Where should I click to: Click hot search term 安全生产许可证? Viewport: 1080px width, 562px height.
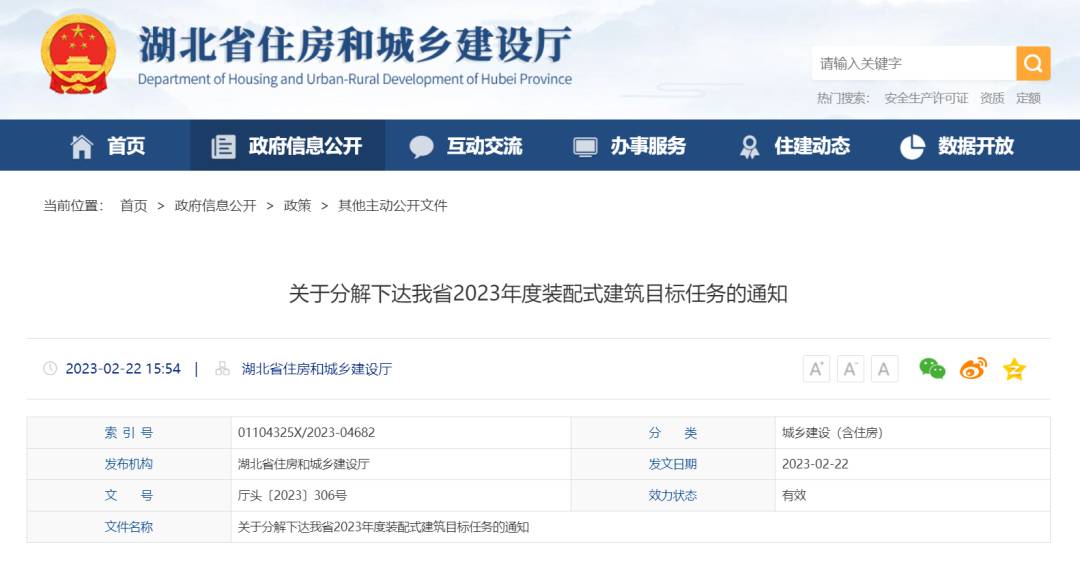[926, 98]
